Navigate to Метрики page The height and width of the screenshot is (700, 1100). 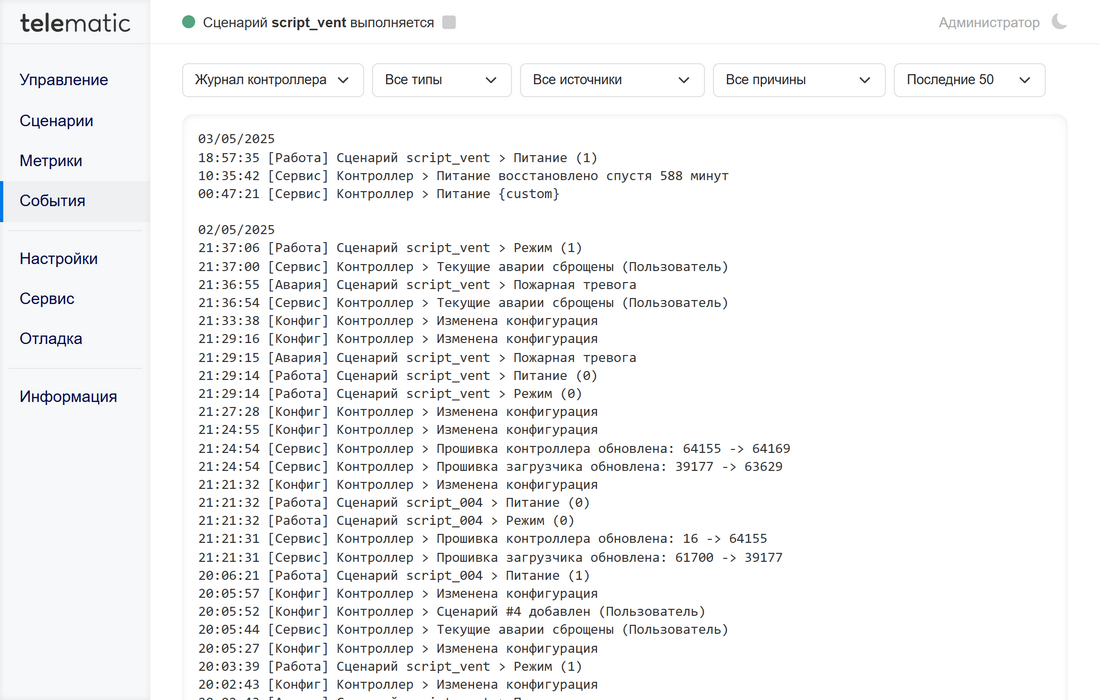click(51, 161)
